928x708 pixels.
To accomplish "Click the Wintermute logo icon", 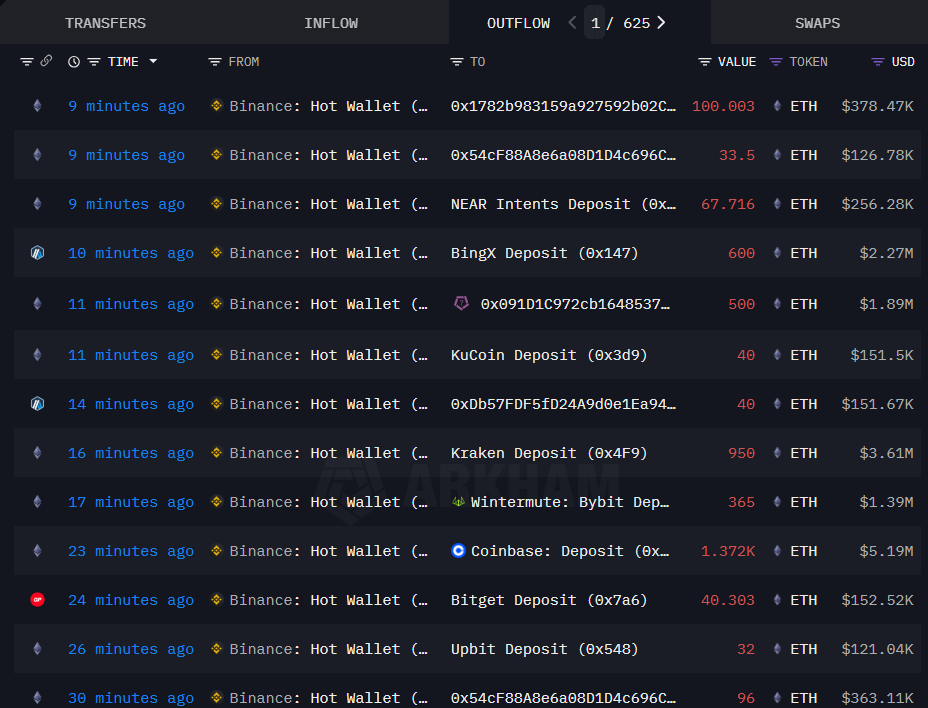I will point(458,501).
